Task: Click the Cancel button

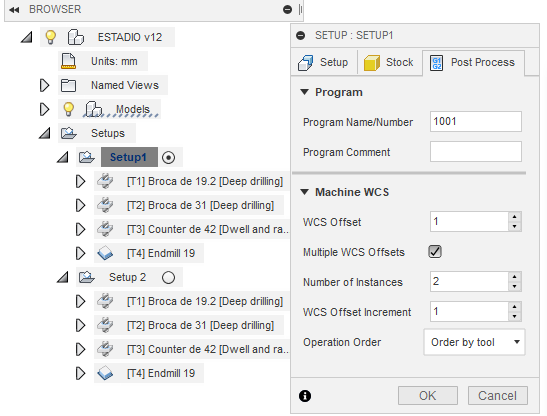Action: click(x=497, y=396)
